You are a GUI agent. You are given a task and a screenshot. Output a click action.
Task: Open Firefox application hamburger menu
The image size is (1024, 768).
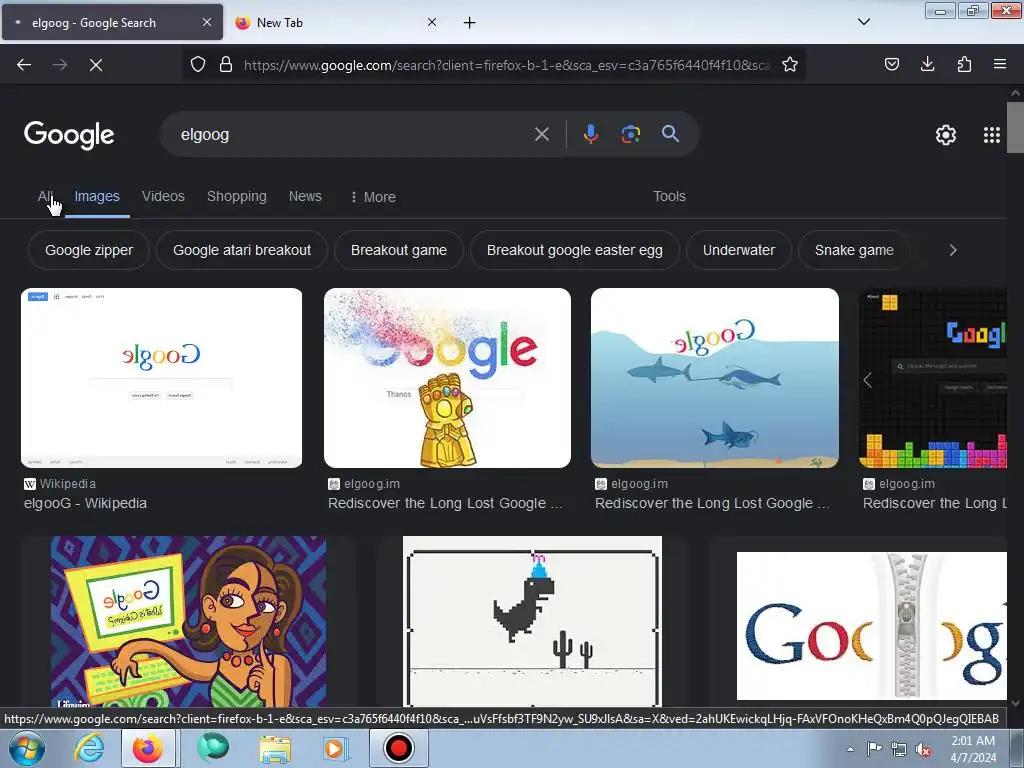tap(1000, 64)
